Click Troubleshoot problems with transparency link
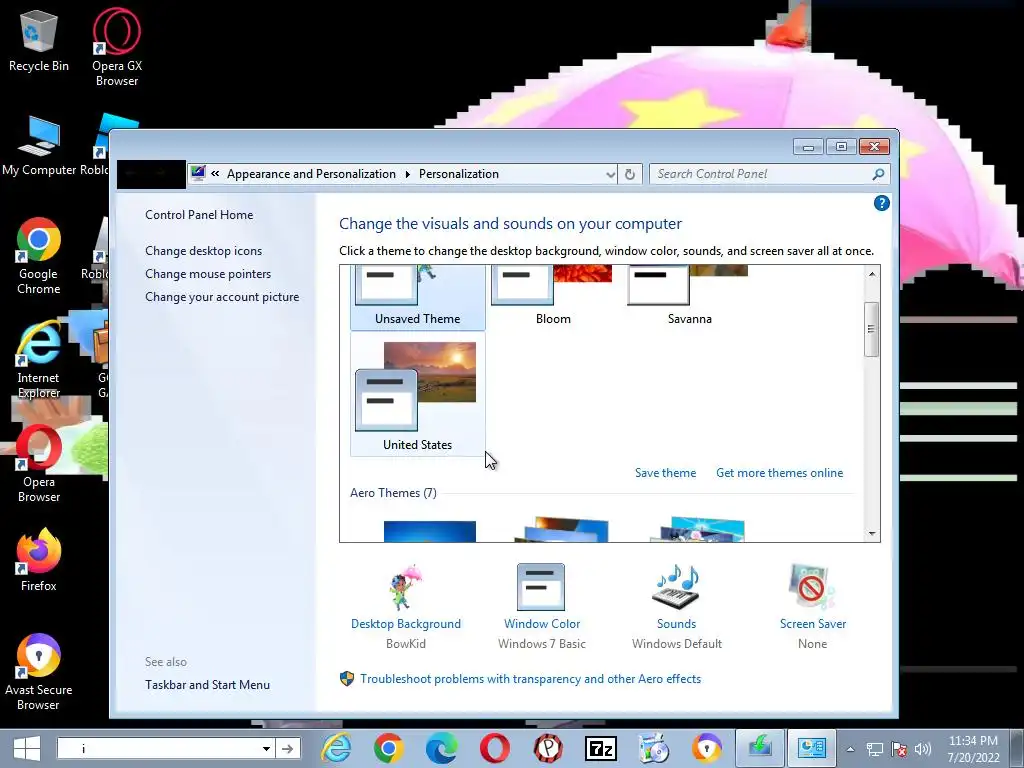This screenshot has width=1024, height=768. pos(530,679)
